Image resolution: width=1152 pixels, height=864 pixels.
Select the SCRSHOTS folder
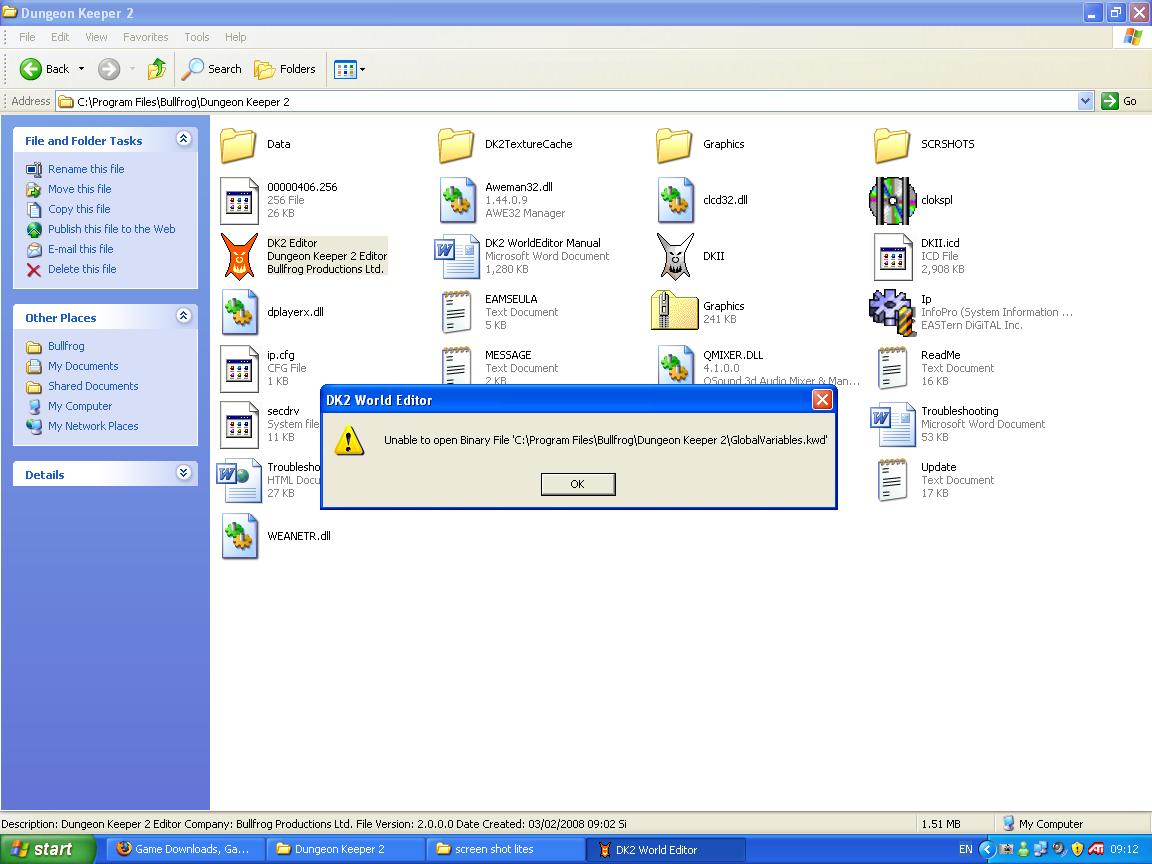(x=892, y=145)
